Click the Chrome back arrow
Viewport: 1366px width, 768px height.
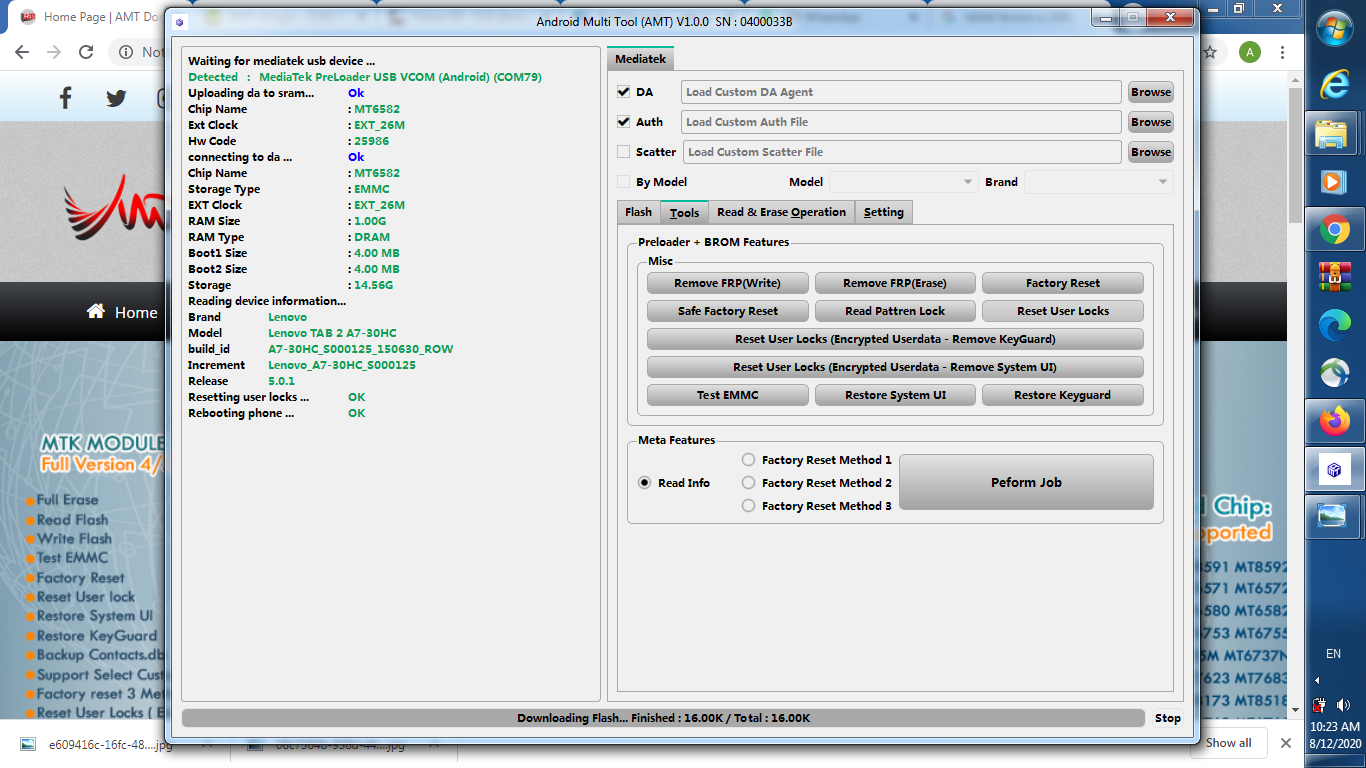[x=24, y=52]
